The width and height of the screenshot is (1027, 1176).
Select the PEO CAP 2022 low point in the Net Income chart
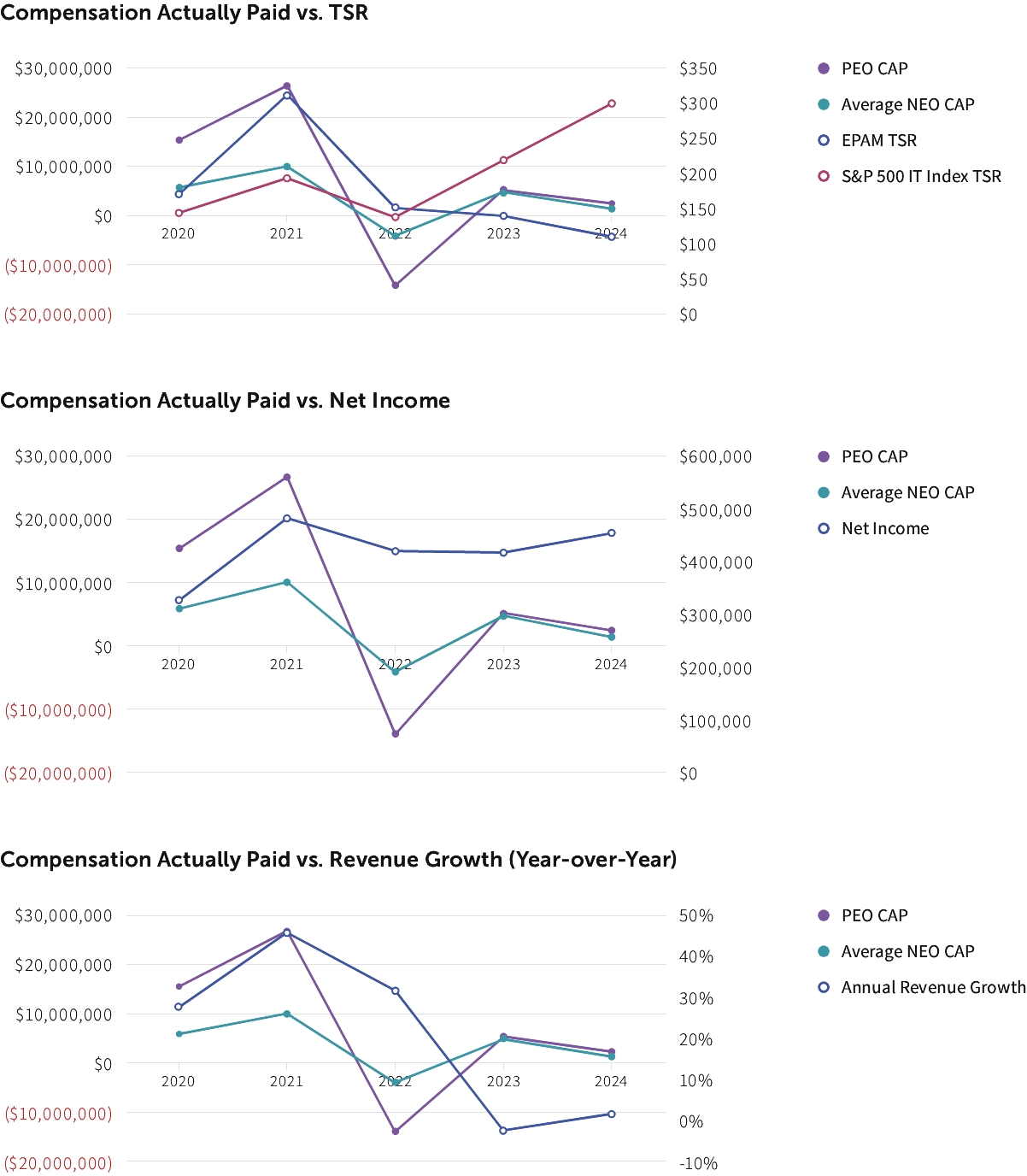395,734
